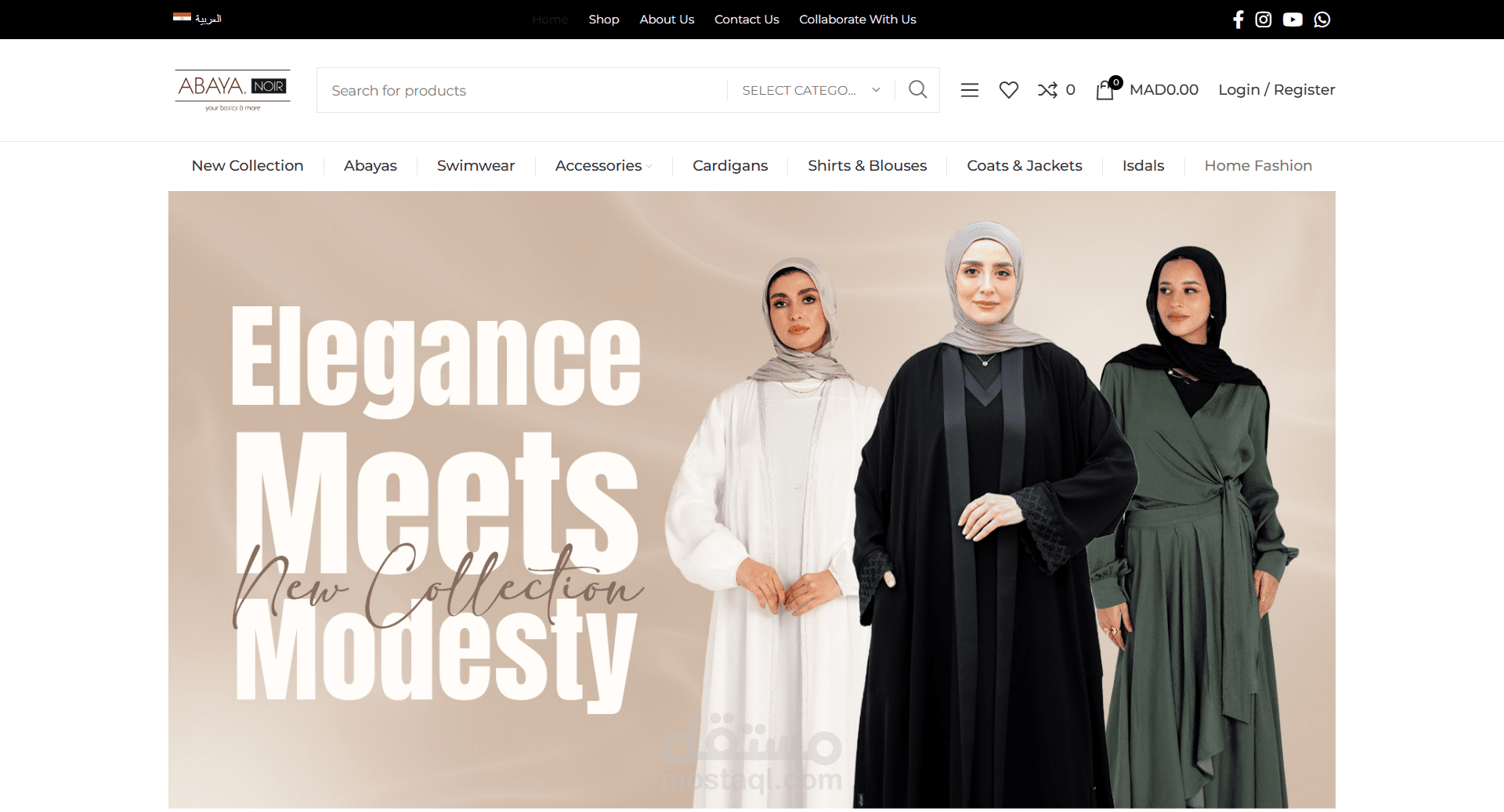
Task: Focus the Search for products field
Action: 522,90
